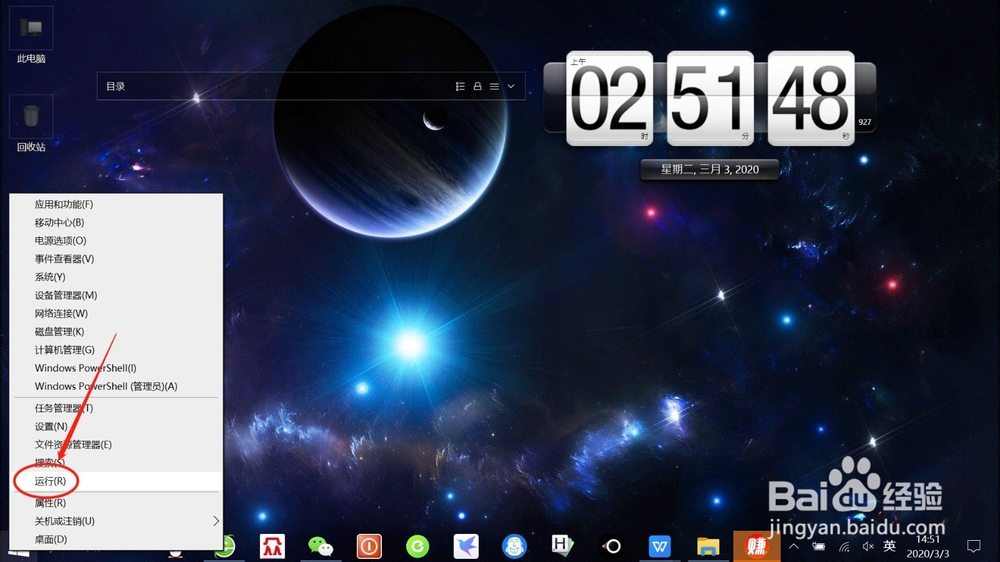Open the 回收站 recycle bin icon
The height and width of the screenshot is (562, 1000).
tap(31, 124)
